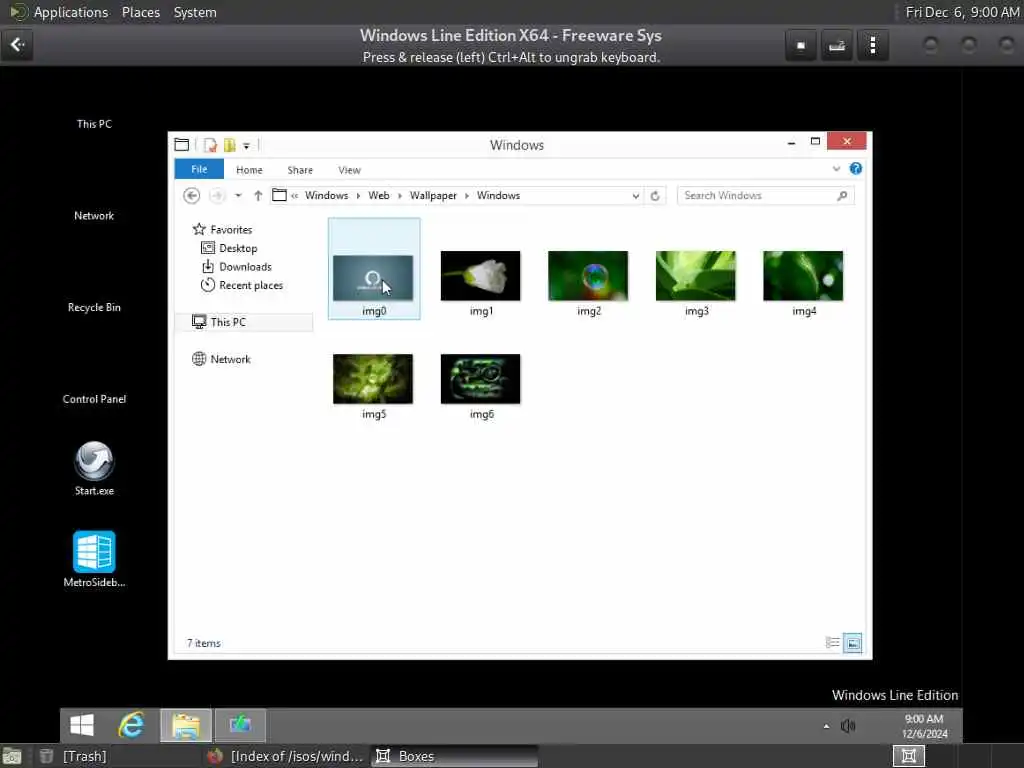The image size is (1024, 768).
Task: Select the Recycle Bin desktop shortcut
Action: click(x=94, y=307)
